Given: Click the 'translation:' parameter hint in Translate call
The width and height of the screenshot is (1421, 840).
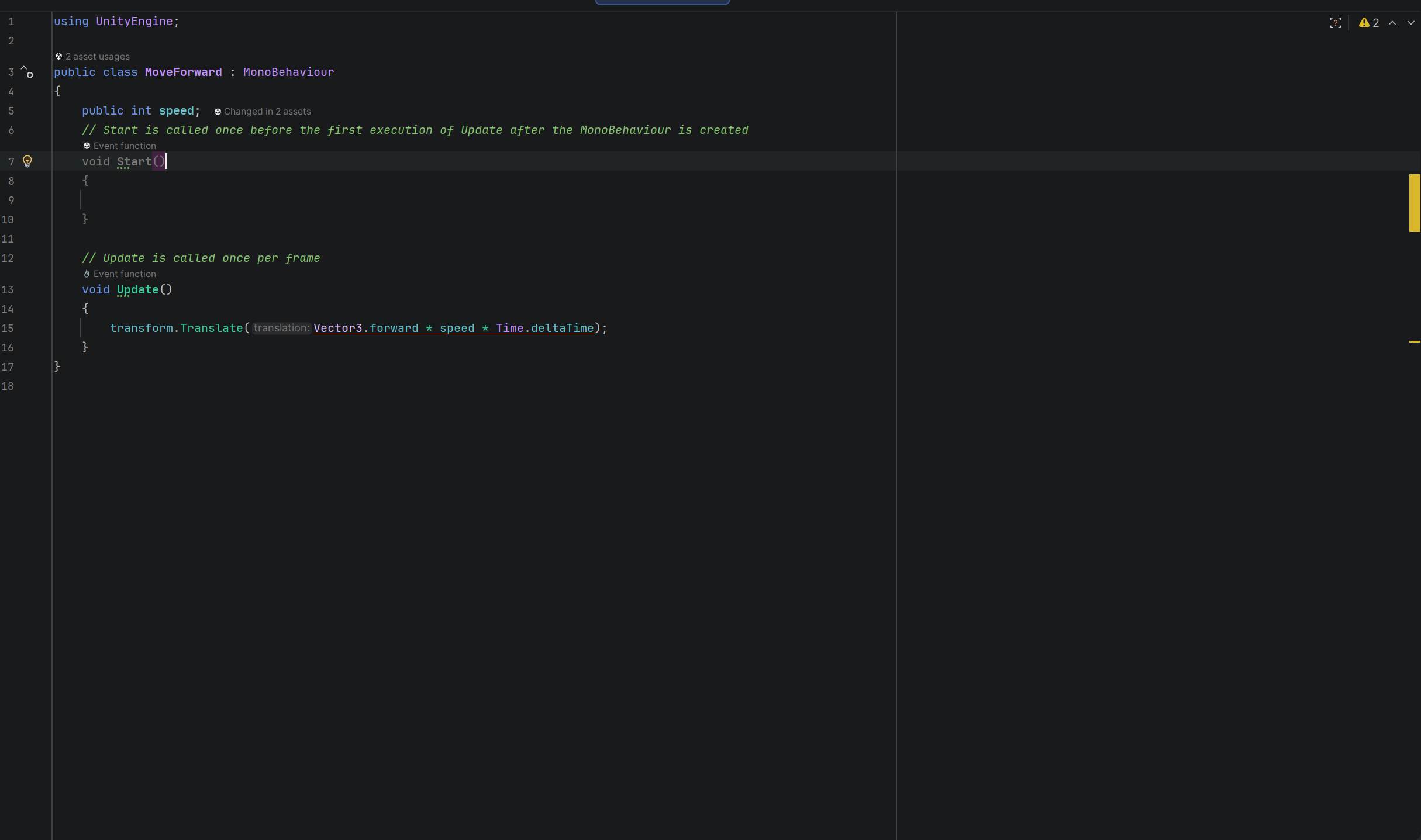Looking at the screenshot, I should tap(281, 328).
